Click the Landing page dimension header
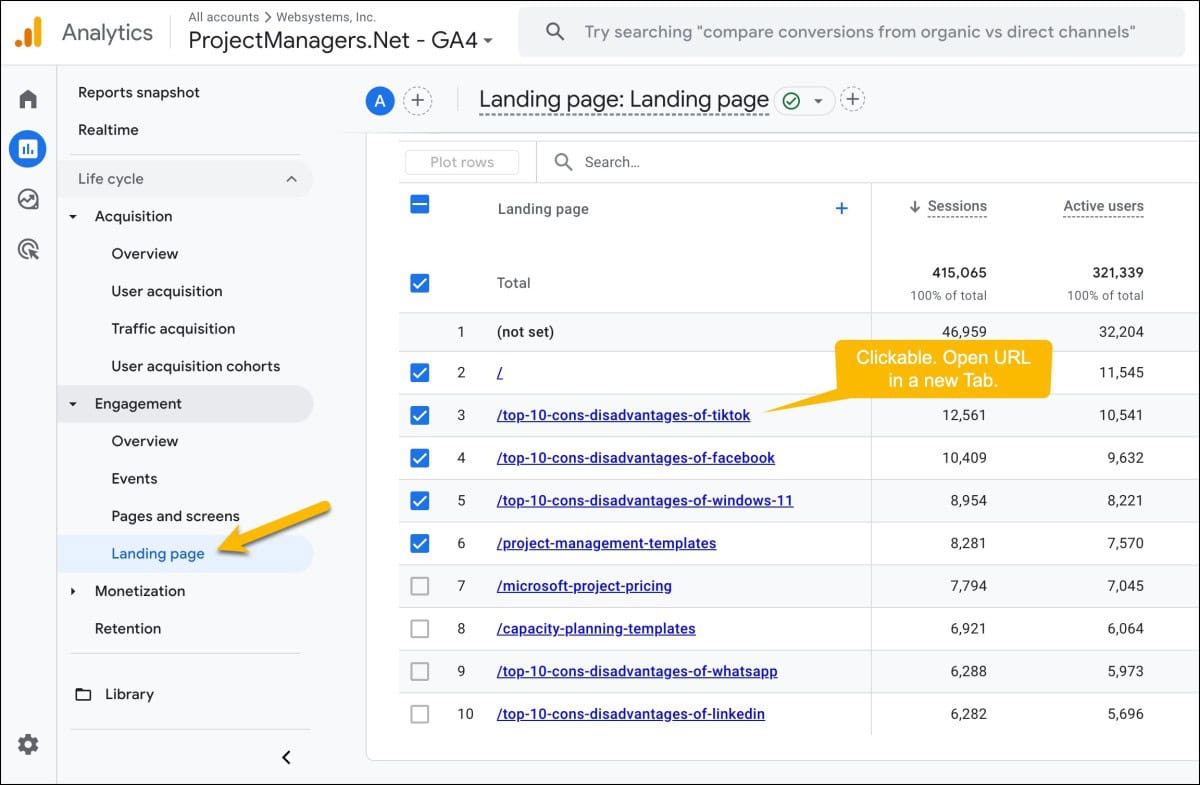Image resolution: width=1200 pixels, height=785 pixels. pyautogui.click(x=543, y=209)
